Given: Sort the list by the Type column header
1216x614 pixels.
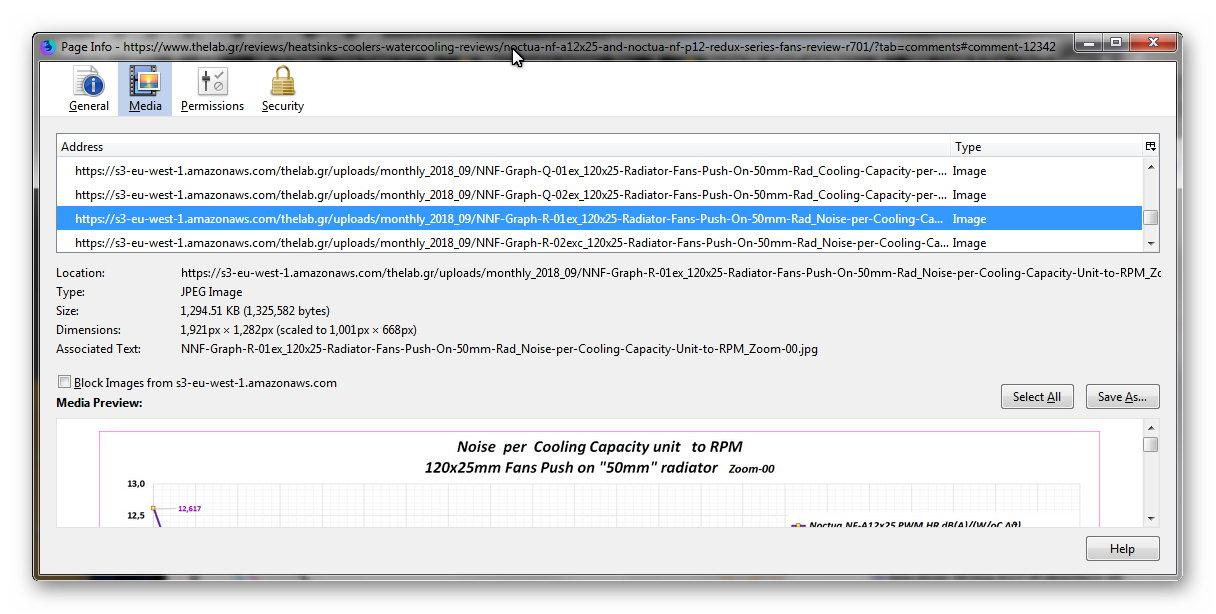Looking at the screenshot, I should coord(1046,146).
